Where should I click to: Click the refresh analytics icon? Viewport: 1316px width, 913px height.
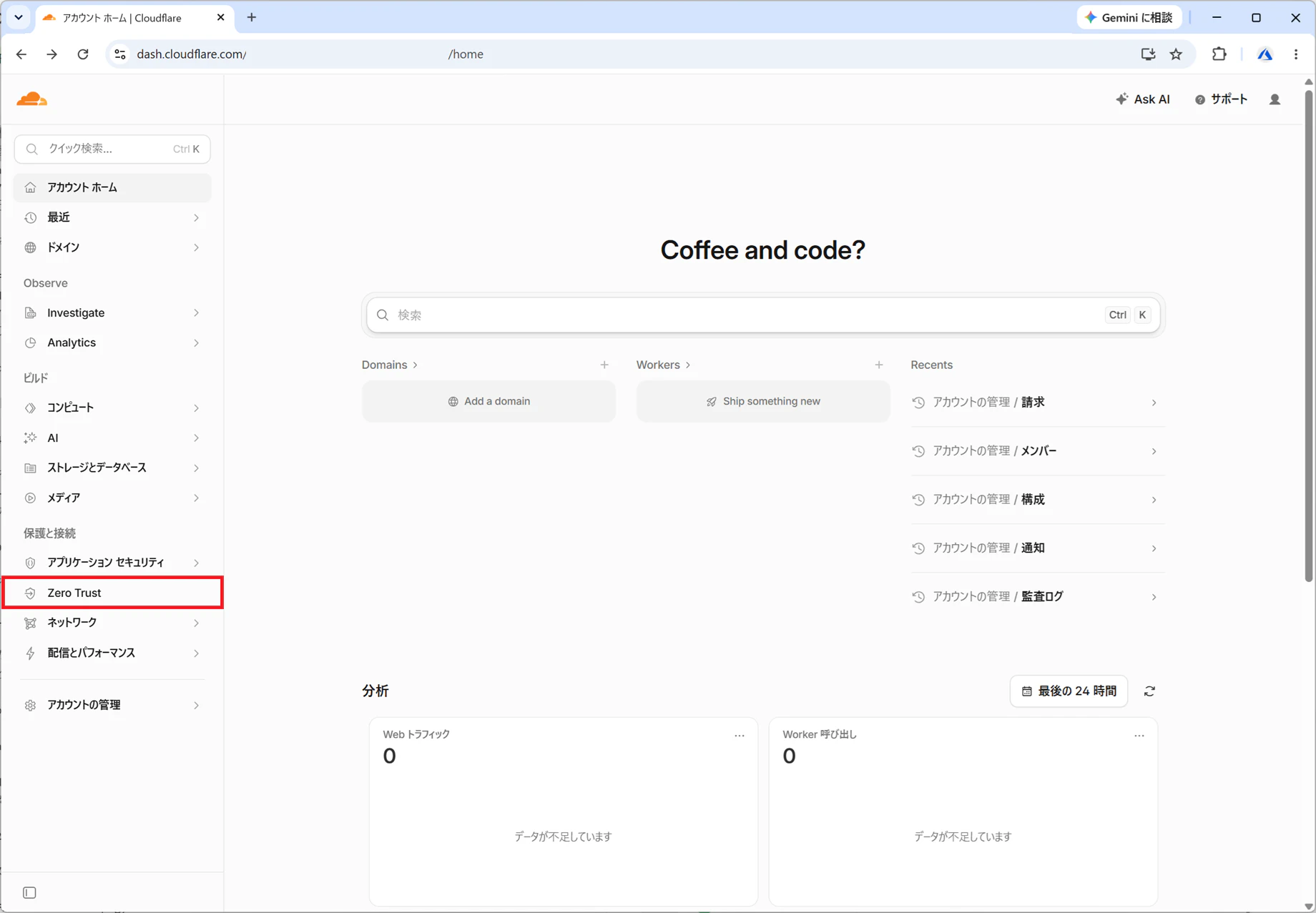point(1149,691)
